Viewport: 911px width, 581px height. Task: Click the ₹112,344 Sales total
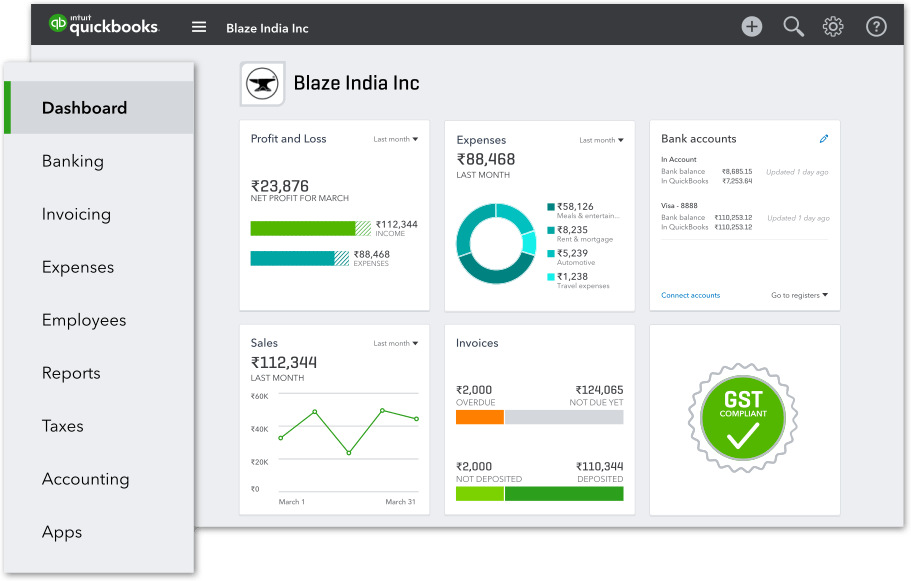click(x=284, y=363)
